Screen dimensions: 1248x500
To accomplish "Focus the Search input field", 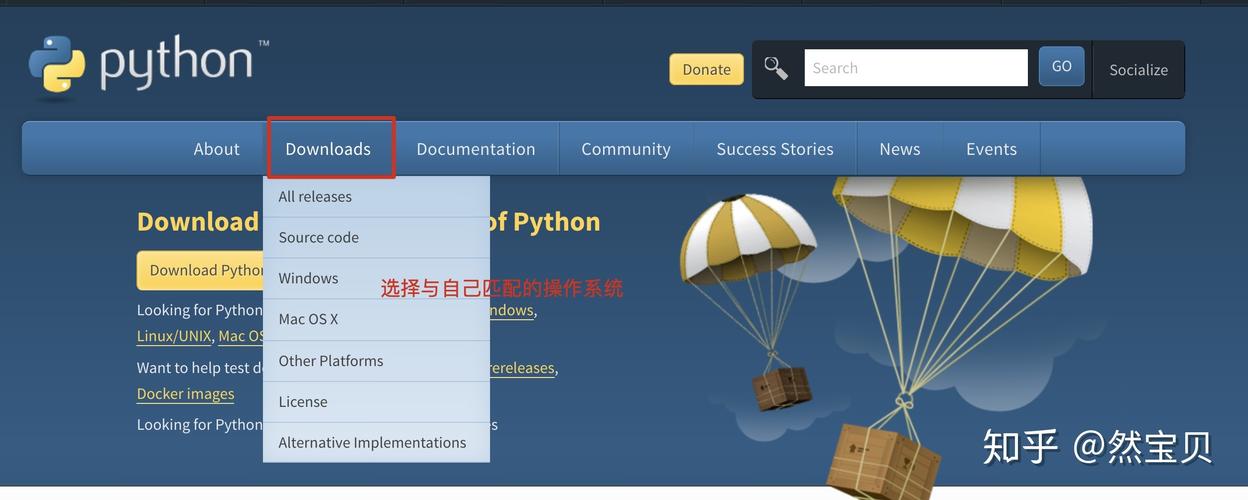I will click(916, 68).
